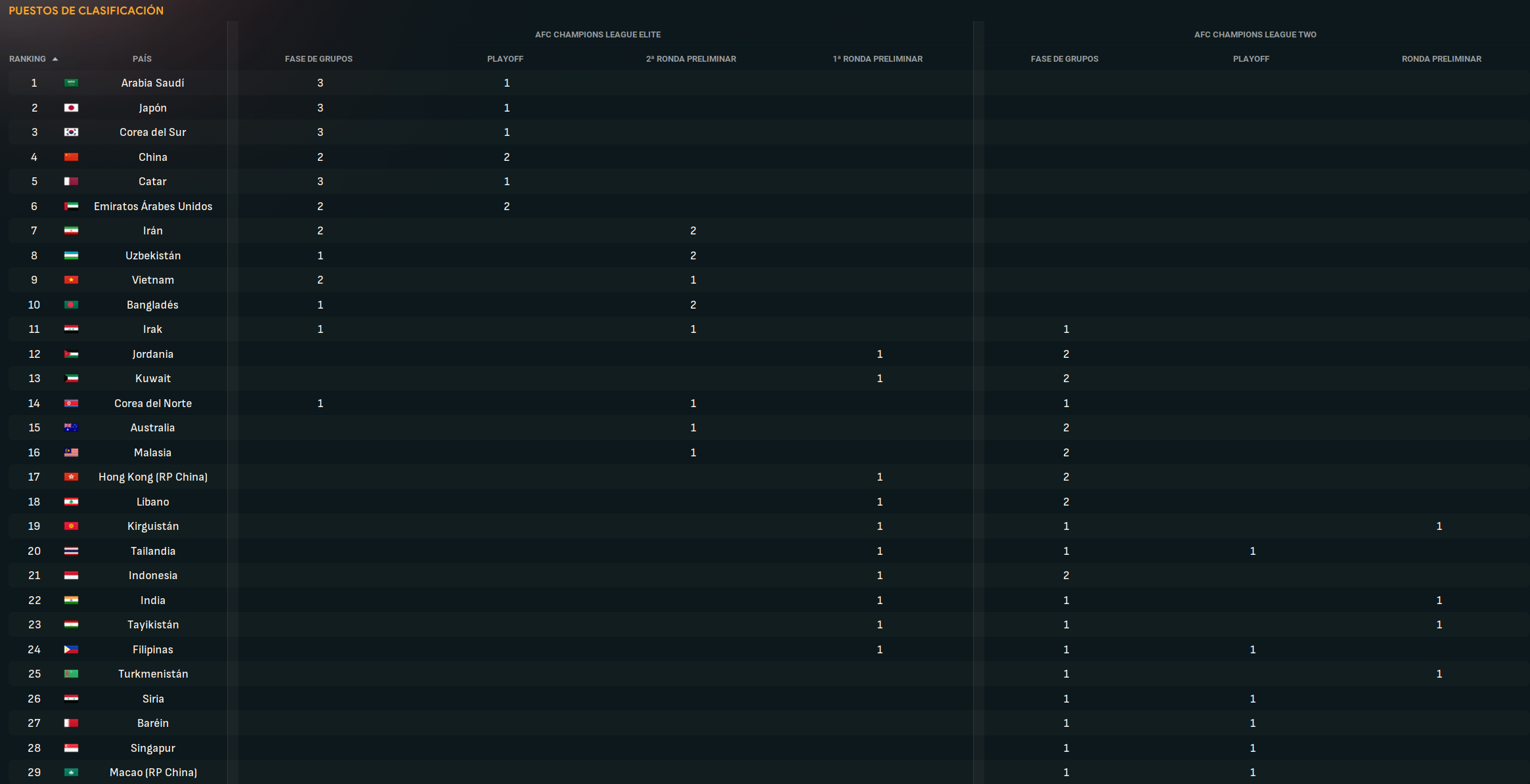Click the North Korea flag icon
Screen dimensions: 1530x784
pyautogui.click(x=71, y=403)
